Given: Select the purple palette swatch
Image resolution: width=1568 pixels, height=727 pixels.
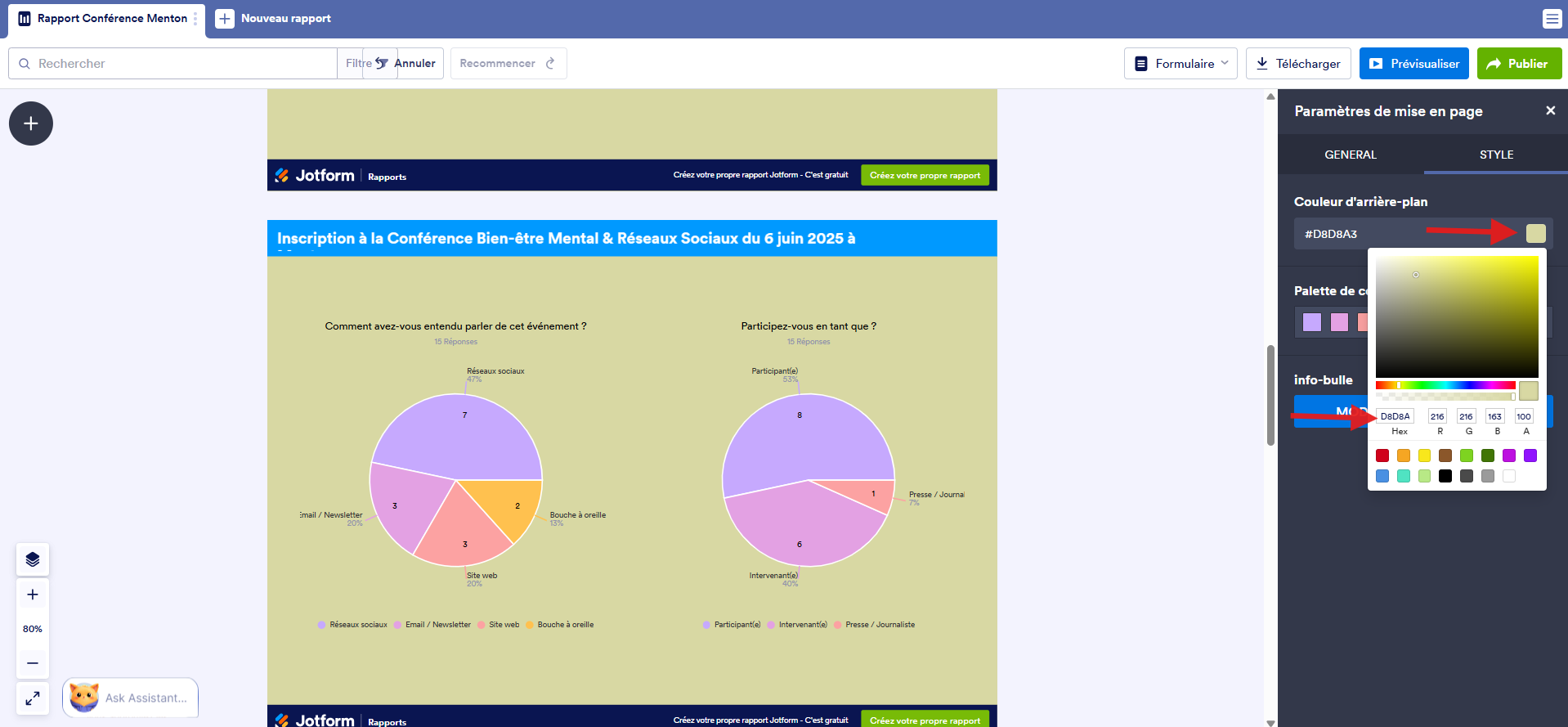Looking at the screenshot, I should click(1312, 322).
